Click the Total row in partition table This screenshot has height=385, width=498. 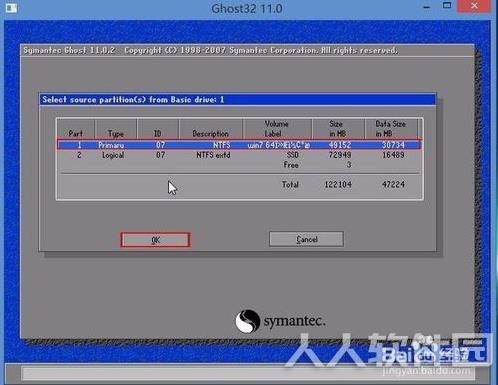click(239, 184)
